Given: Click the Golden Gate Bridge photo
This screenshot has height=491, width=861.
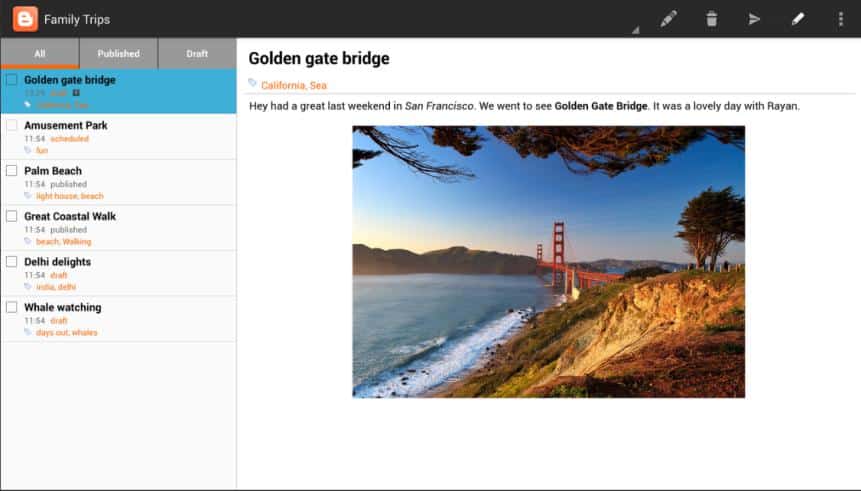Looking at the screenshot, I should tap(548, 261).
